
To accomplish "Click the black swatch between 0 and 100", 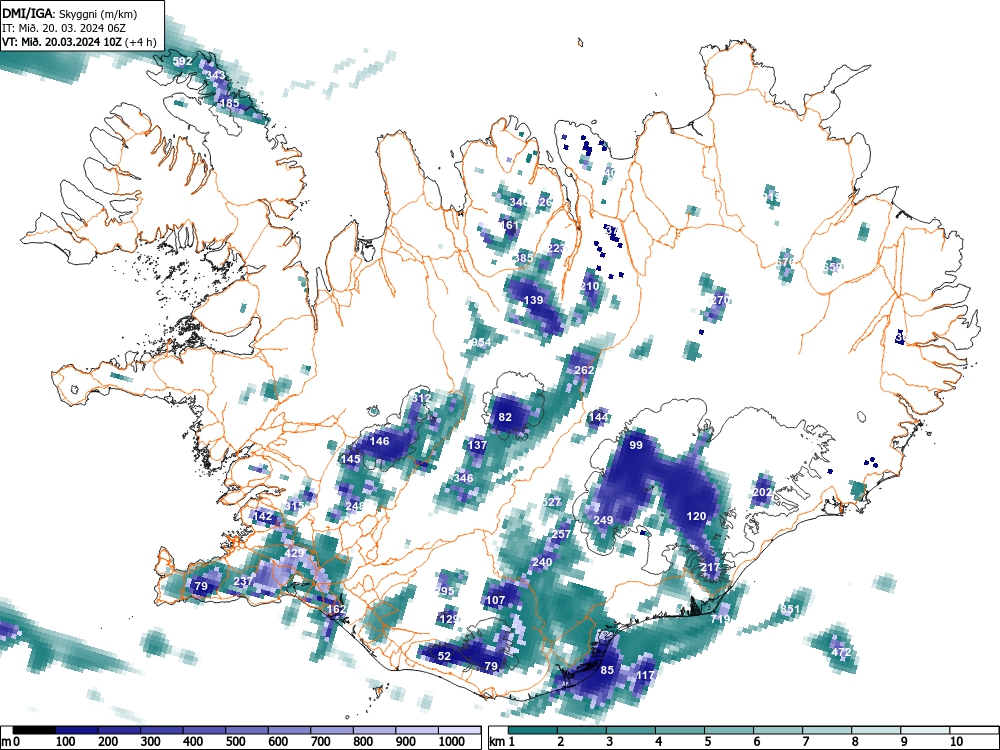I will coord(34,730).
